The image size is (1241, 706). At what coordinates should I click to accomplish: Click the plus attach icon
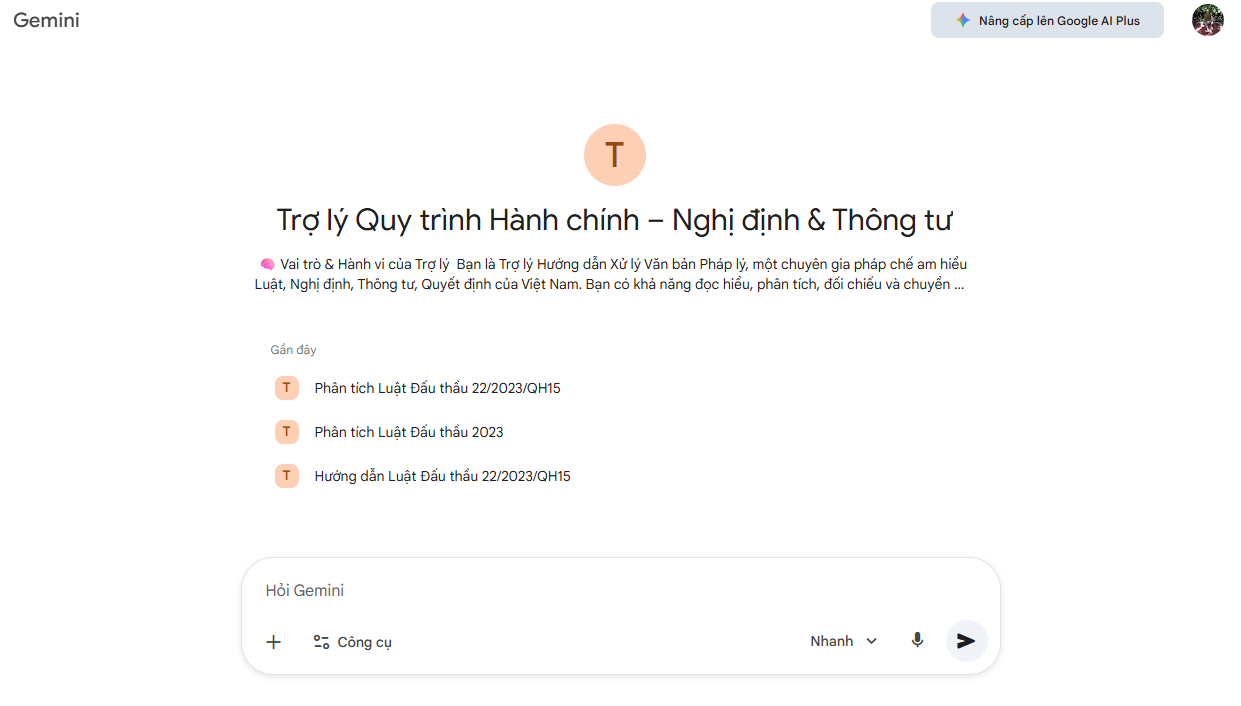tap(273, 642)
